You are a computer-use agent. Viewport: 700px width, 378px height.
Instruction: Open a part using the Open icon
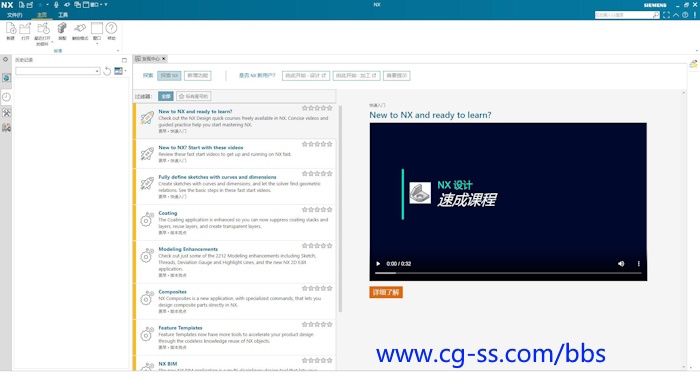tap(25, 29)
